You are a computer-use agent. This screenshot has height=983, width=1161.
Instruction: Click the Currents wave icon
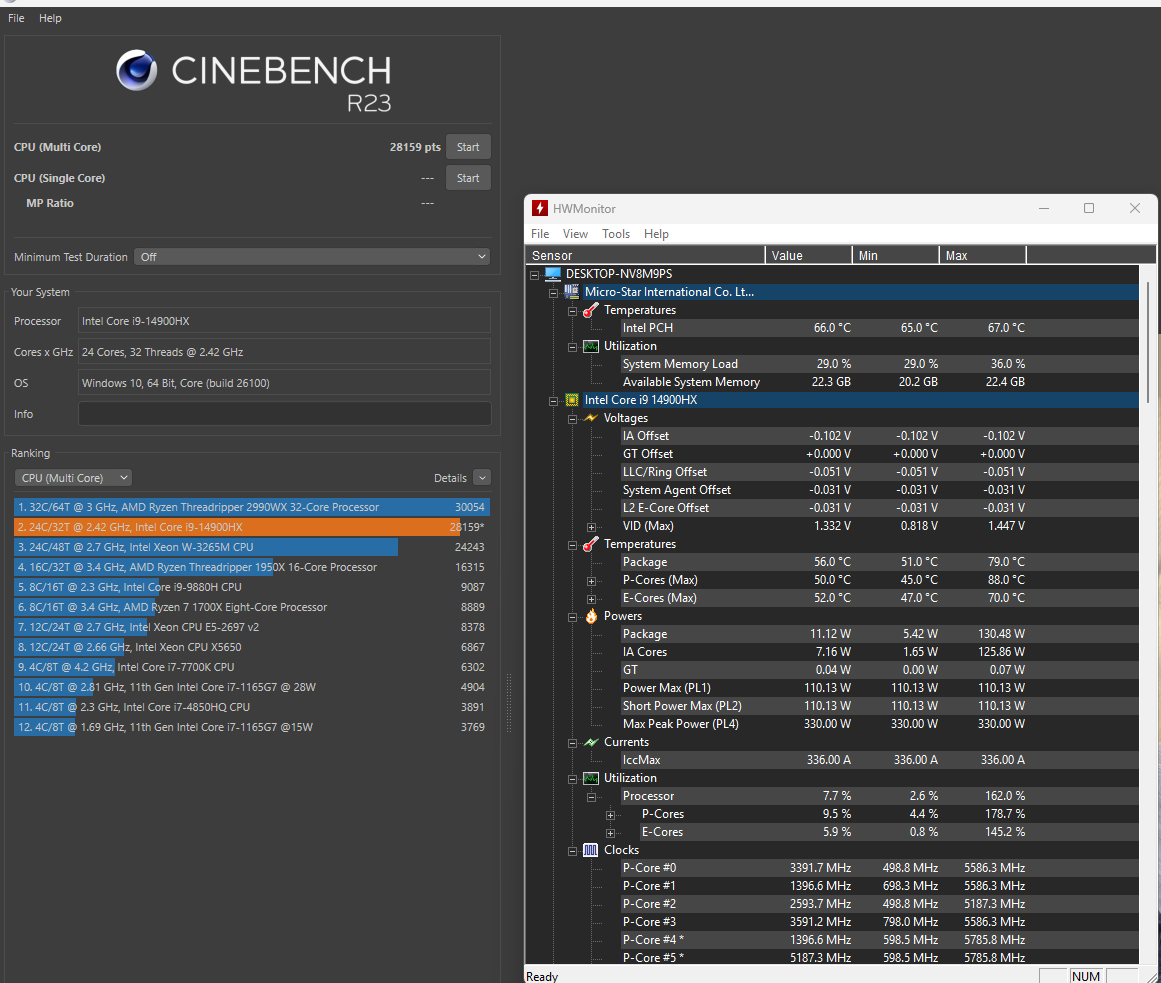coord(591,742)
